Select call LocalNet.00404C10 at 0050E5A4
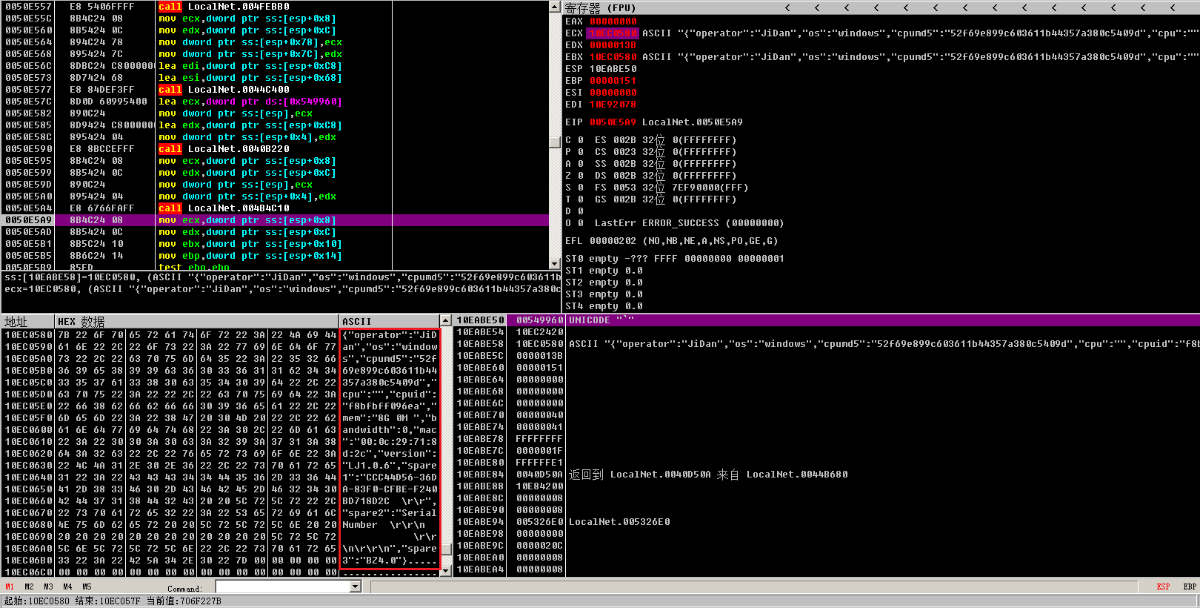Viewport: 1200px width, 608px height. point(275,209)
